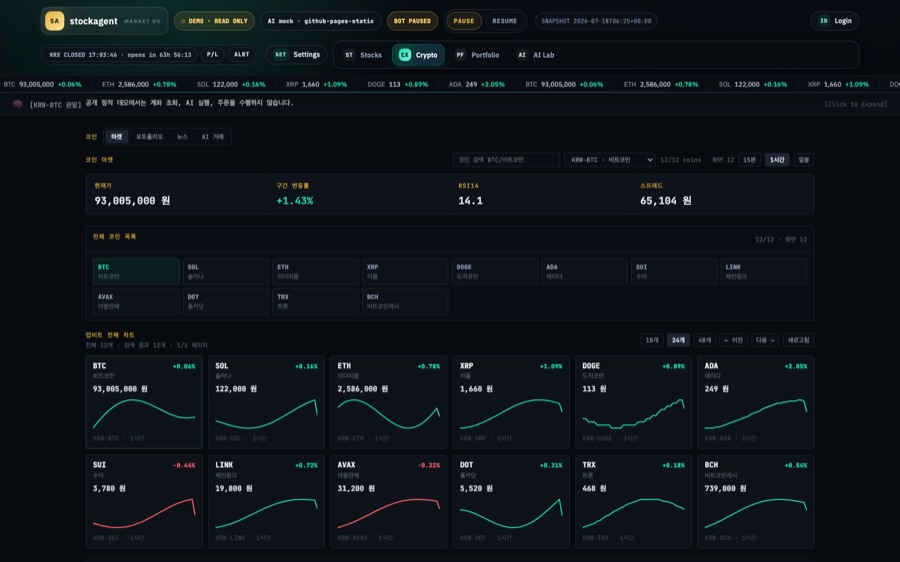Viewport: 900px width, 562px height.
Task: Open the SOL chart card
Action: point(266,402)
